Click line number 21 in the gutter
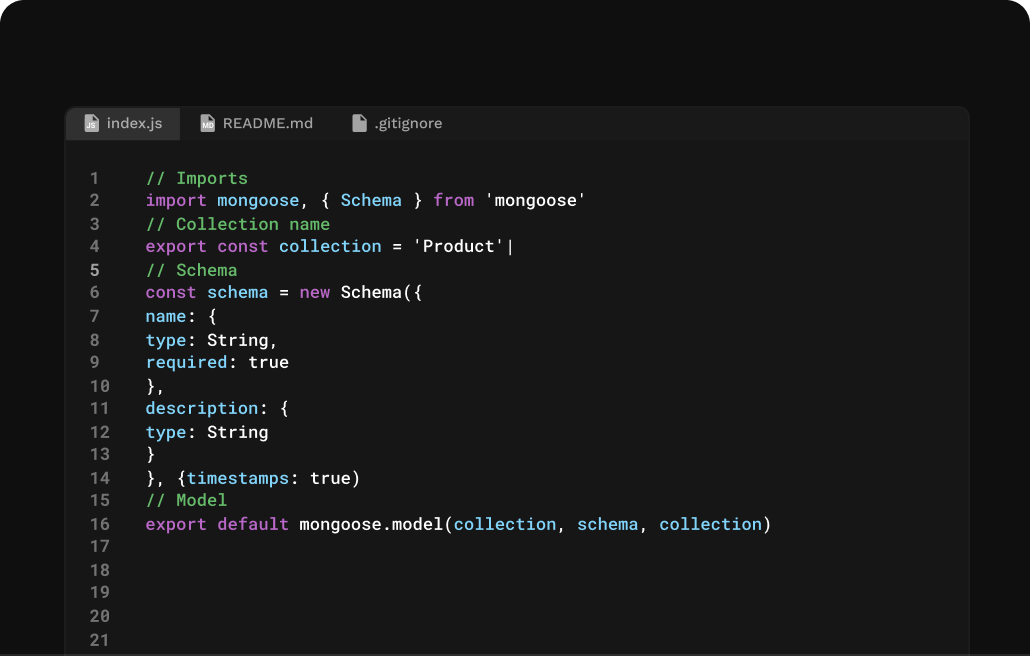Screen dimensions: 1030x656 tap(100, 640)
